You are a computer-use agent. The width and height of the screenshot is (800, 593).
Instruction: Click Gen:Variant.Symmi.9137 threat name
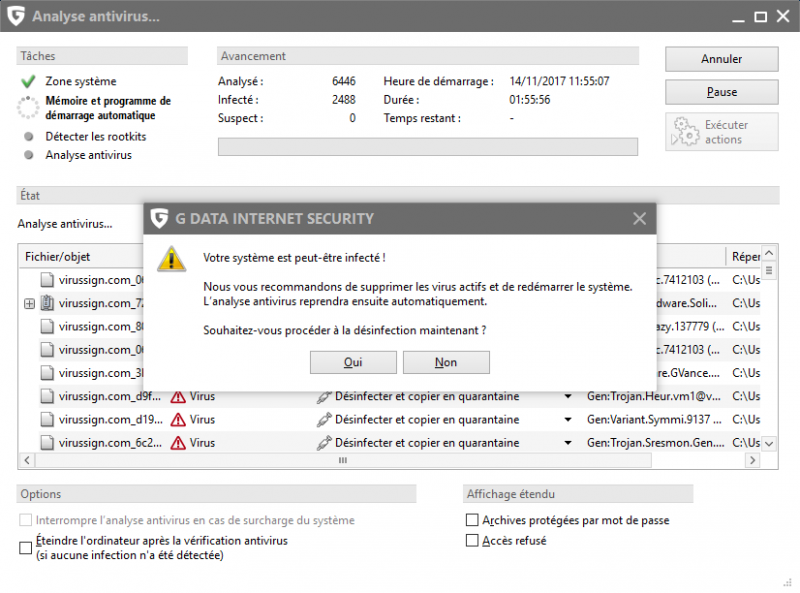[x=654, y=419]
